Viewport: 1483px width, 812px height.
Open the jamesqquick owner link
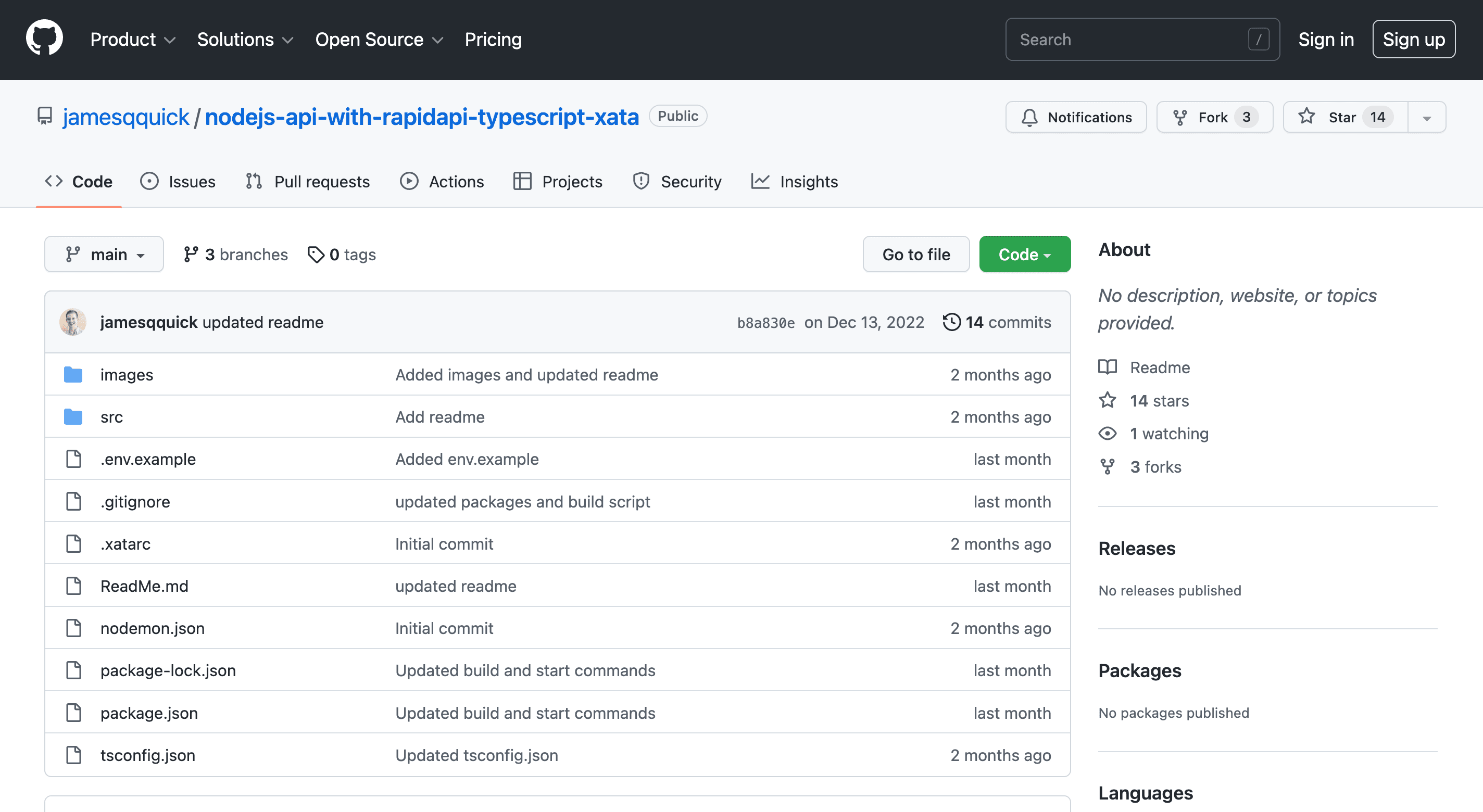coord(125,117)
